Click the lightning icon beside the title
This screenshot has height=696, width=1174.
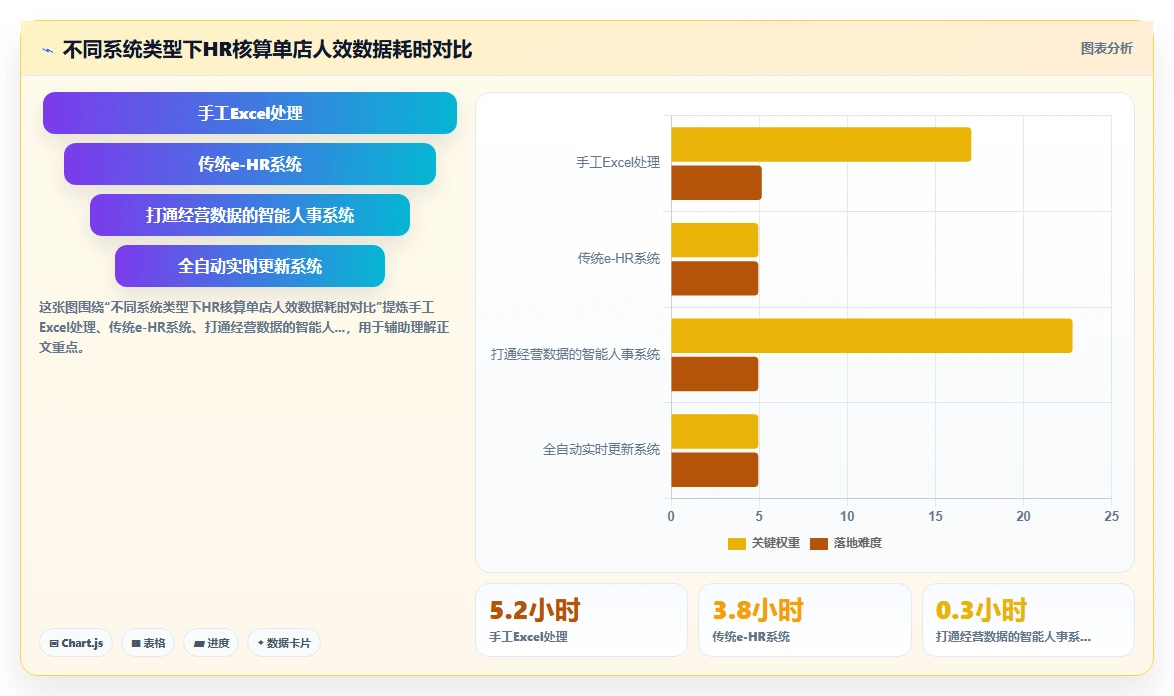(x=48, y=50)
